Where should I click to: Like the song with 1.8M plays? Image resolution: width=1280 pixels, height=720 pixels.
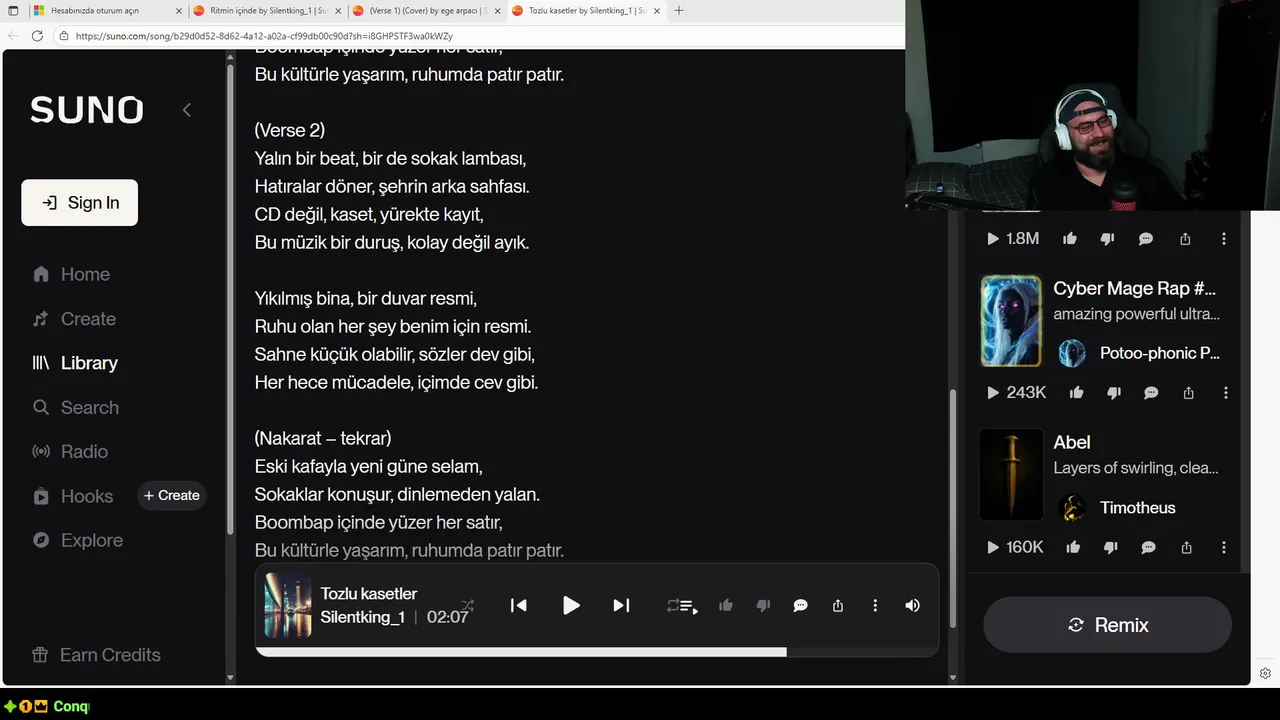(x=1070, y=239)
